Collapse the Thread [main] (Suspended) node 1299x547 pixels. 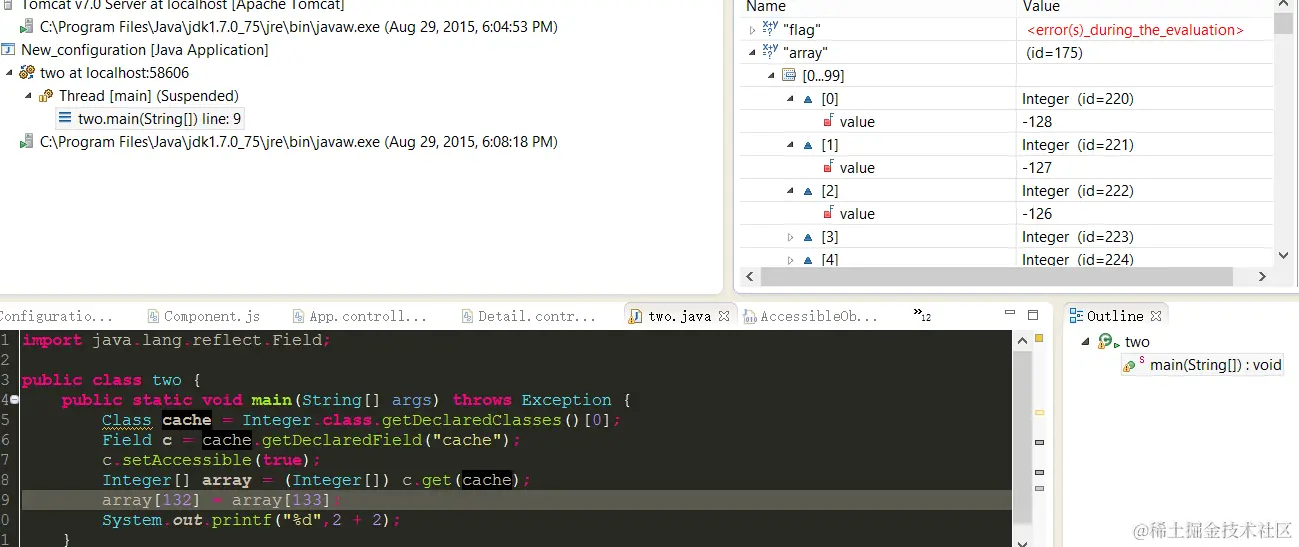point(28,96)
